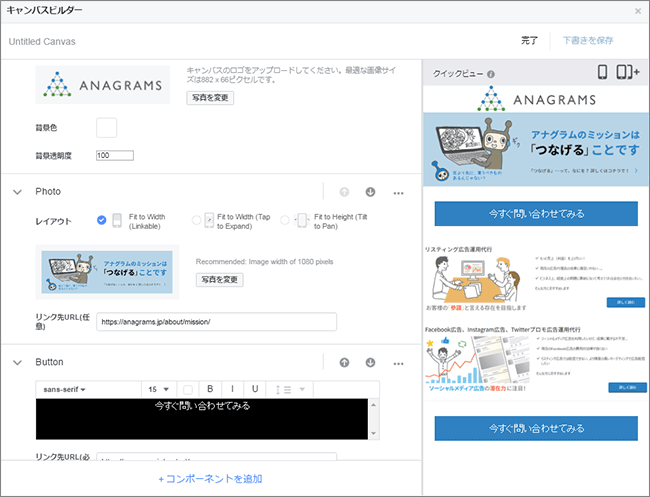Image resolution: width=650 pixels, height=497 pixels.
Task: Click the Untitled Canvas title field
Action: [42, 41]
